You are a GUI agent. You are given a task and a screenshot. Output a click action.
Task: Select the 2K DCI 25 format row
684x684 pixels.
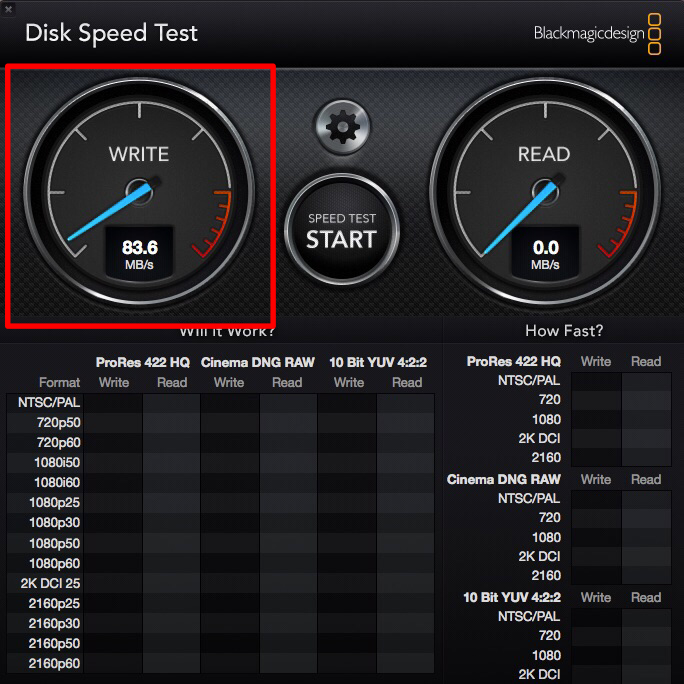[220, 583]
